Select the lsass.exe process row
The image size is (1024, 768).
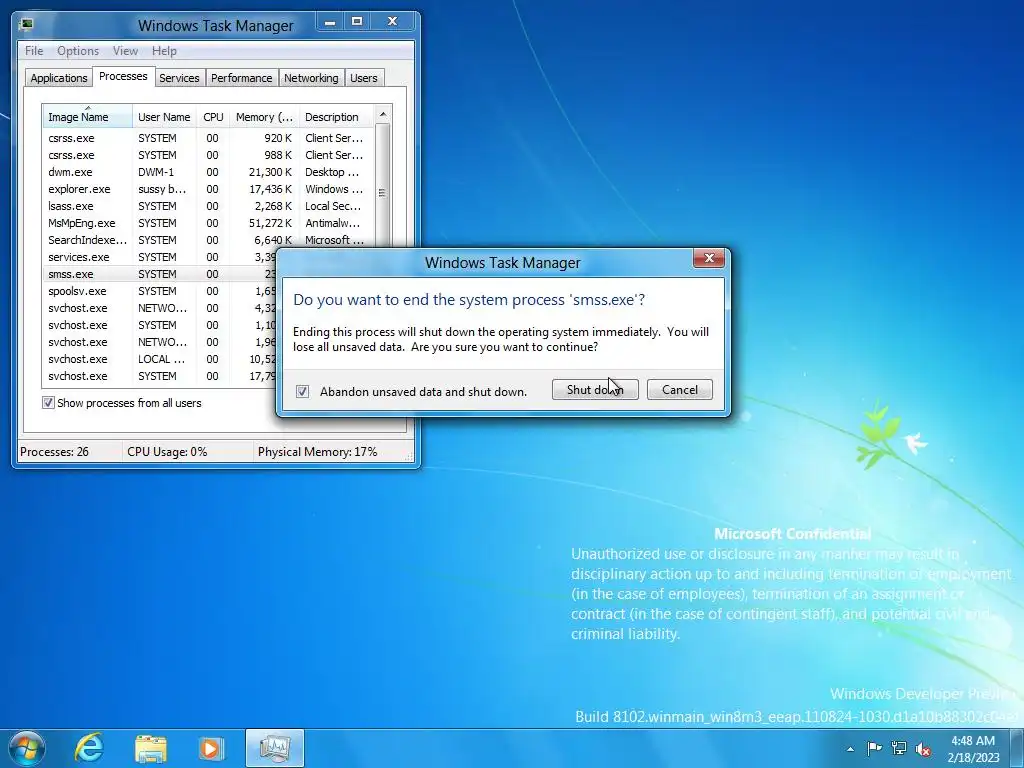click(x=208, y=206)
